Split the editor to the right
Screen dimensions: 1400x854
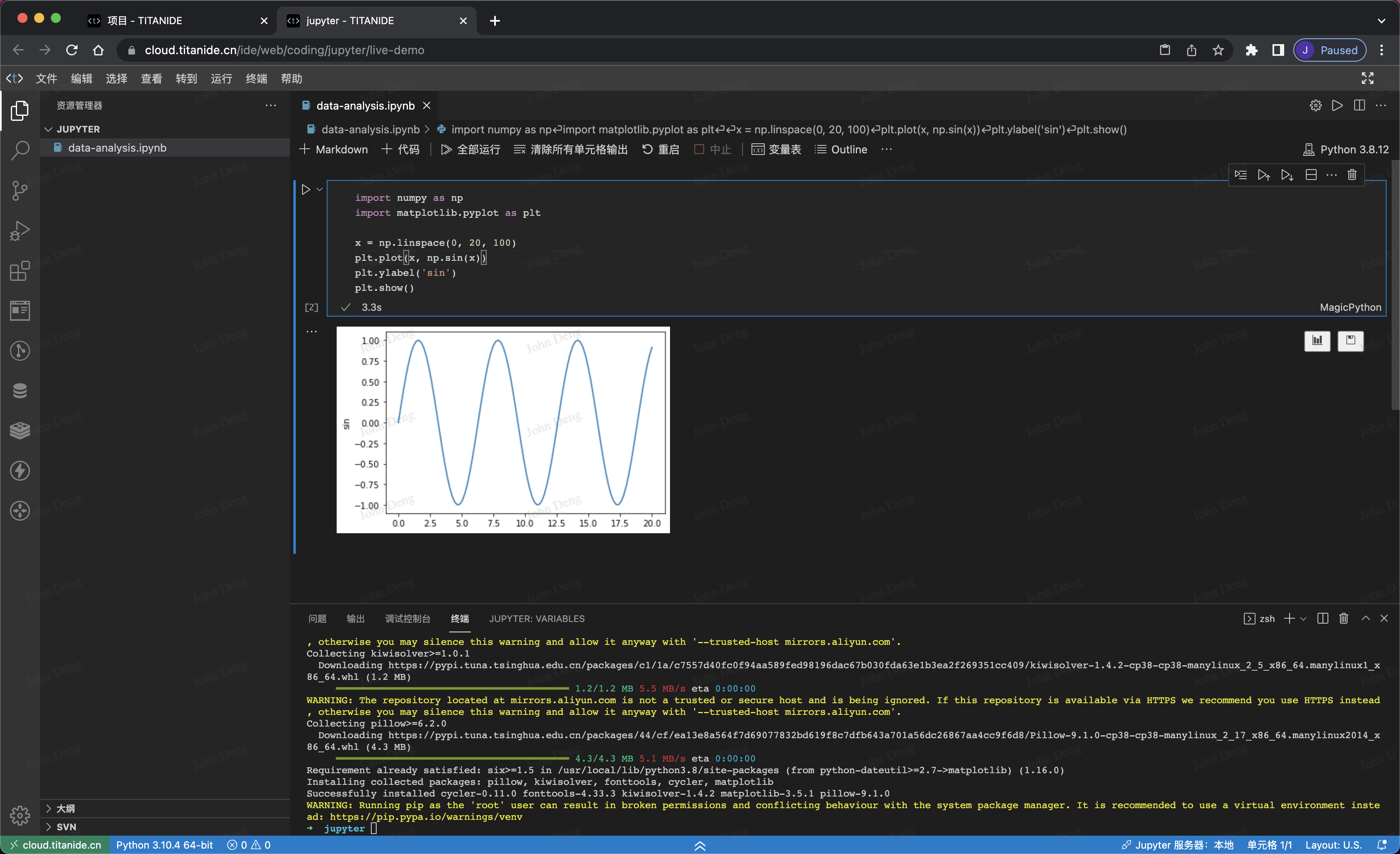point(1359,106)
